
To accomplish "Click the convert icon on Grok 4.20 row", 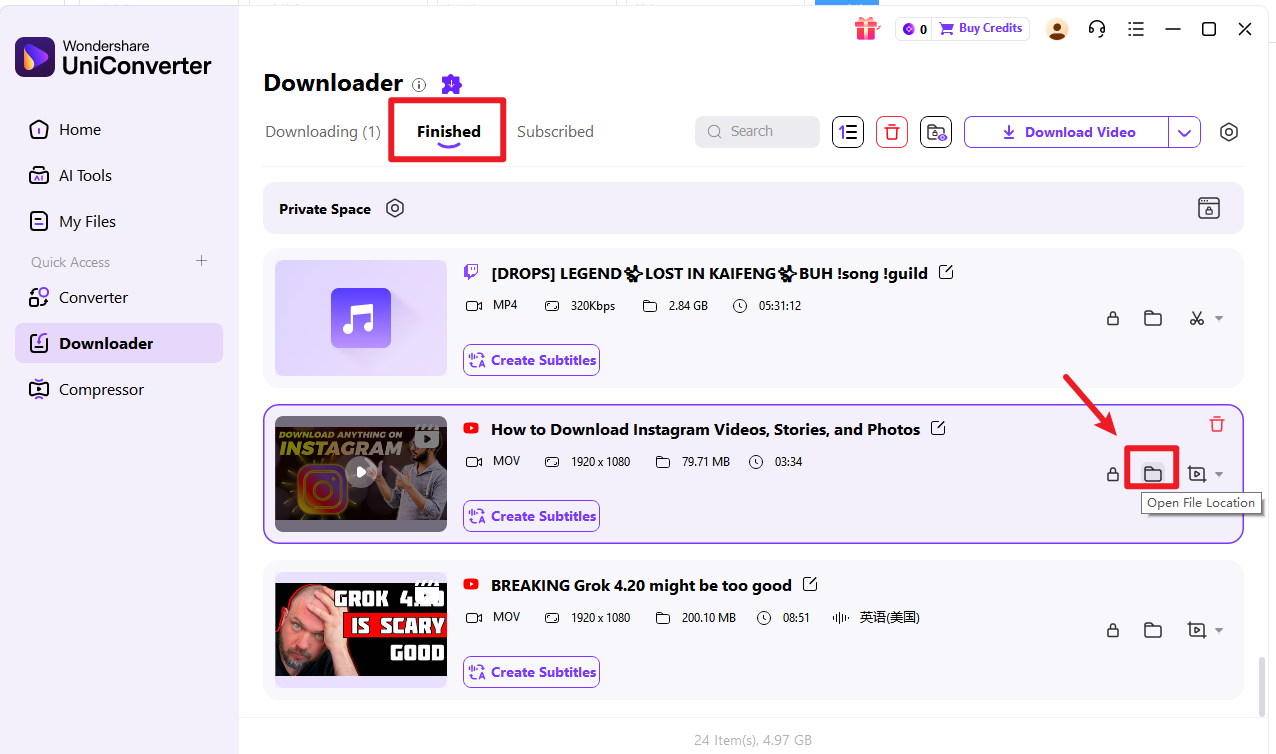I will 1196,630.
